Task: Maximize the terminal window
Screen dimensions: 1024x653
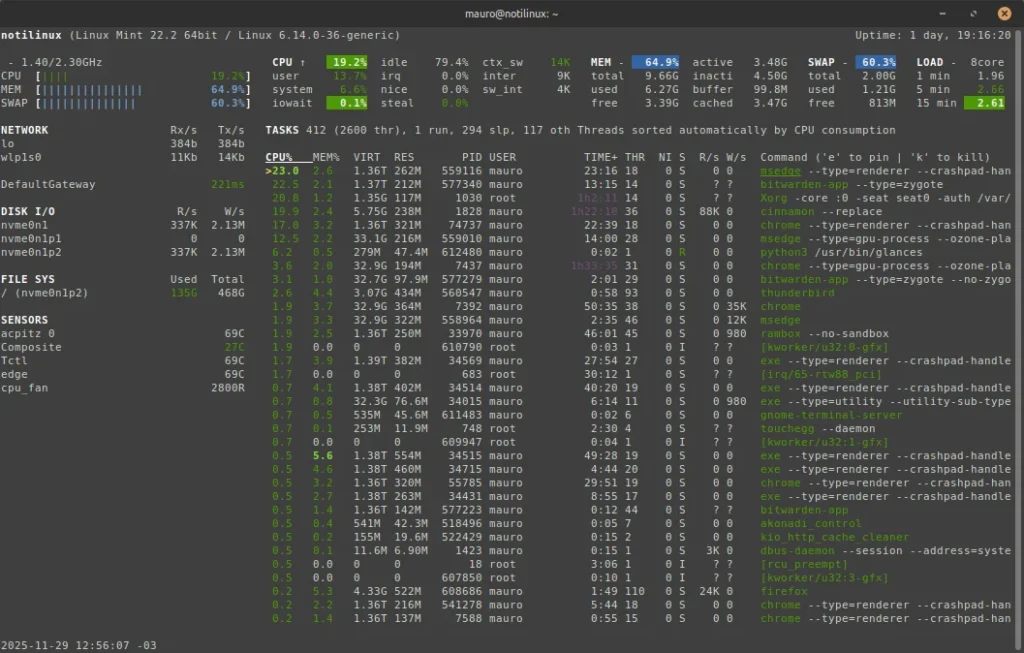Action: click(973, 13)
